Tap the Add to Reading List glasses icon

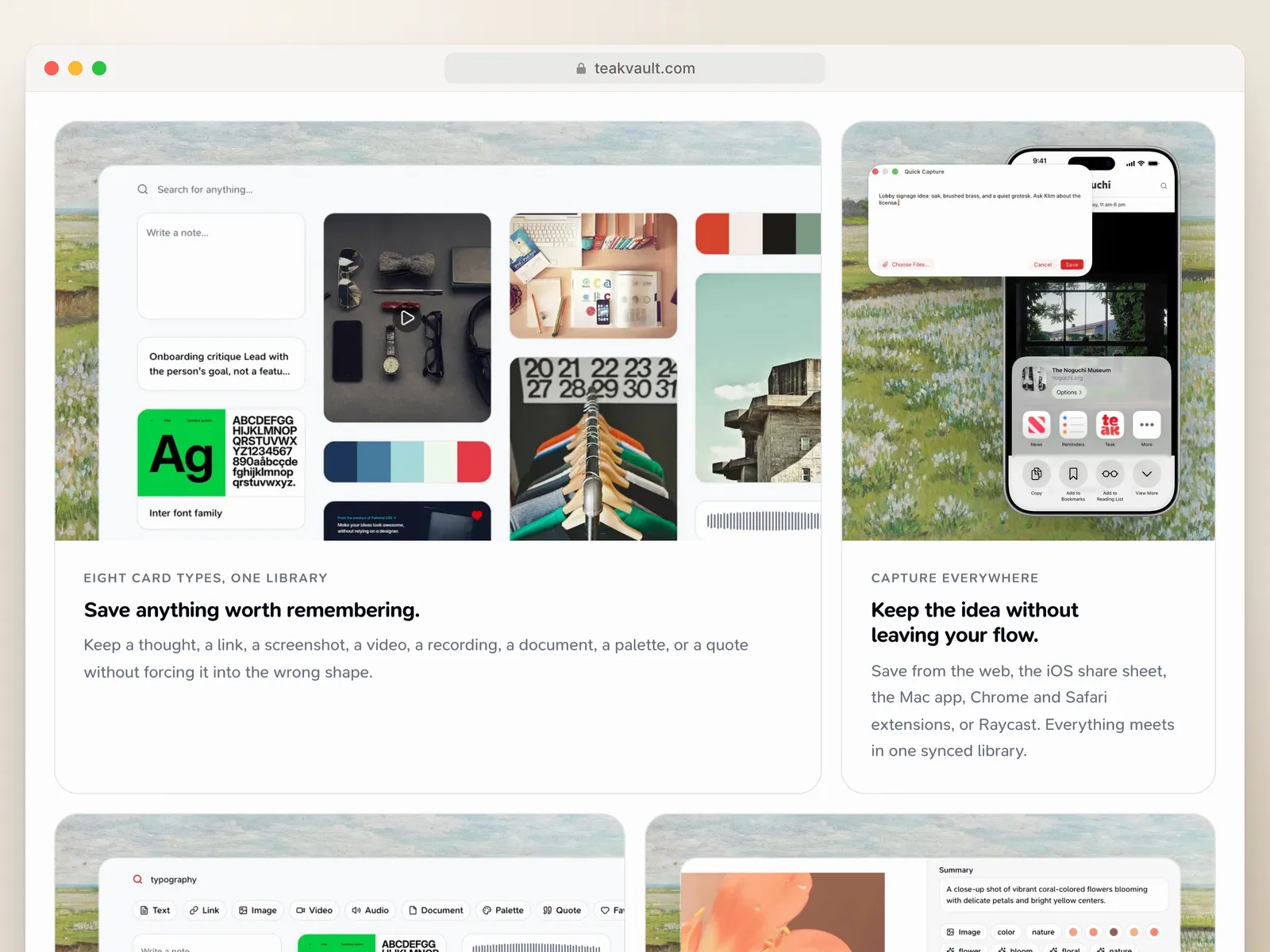(1110, 474)
